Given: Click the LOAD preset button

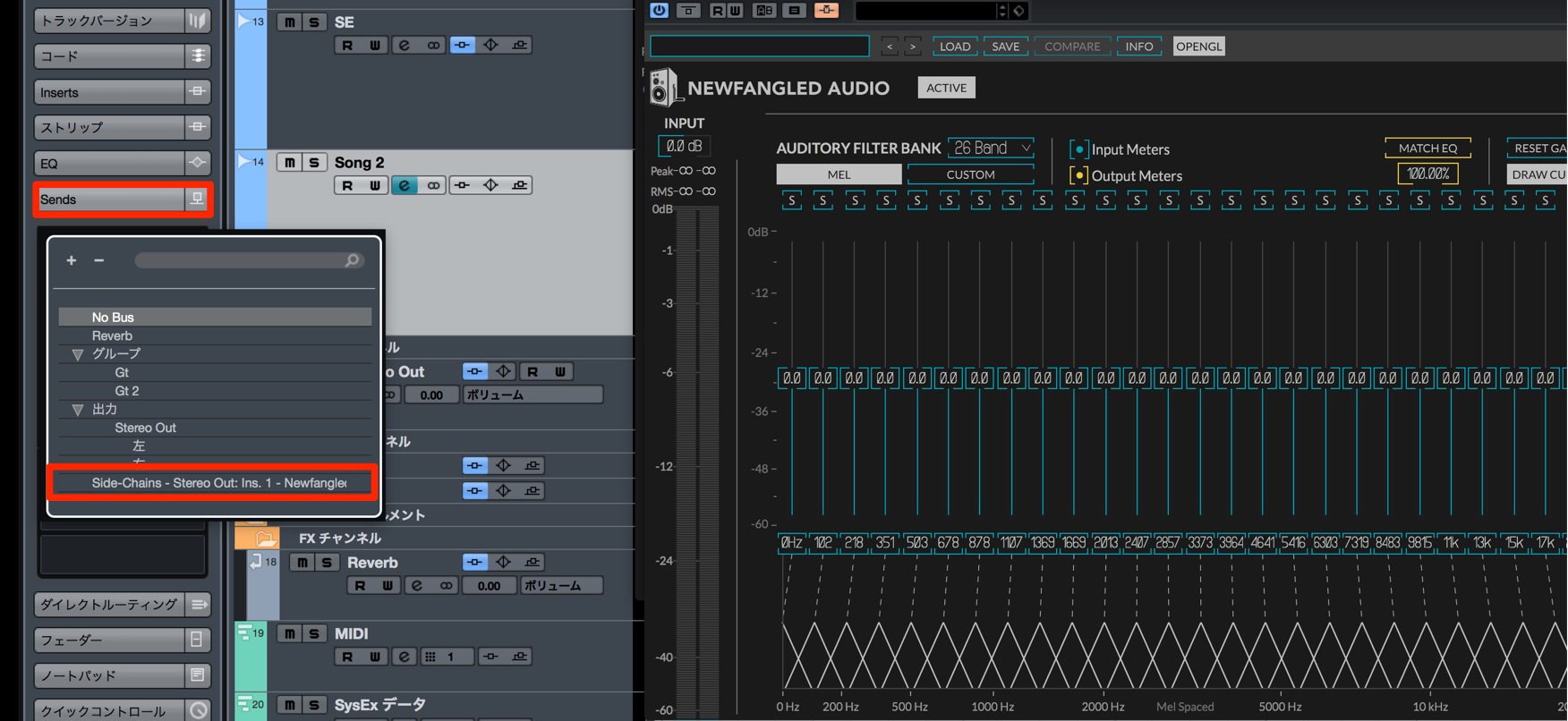Looking at the screenshot, I should point(955,47).
